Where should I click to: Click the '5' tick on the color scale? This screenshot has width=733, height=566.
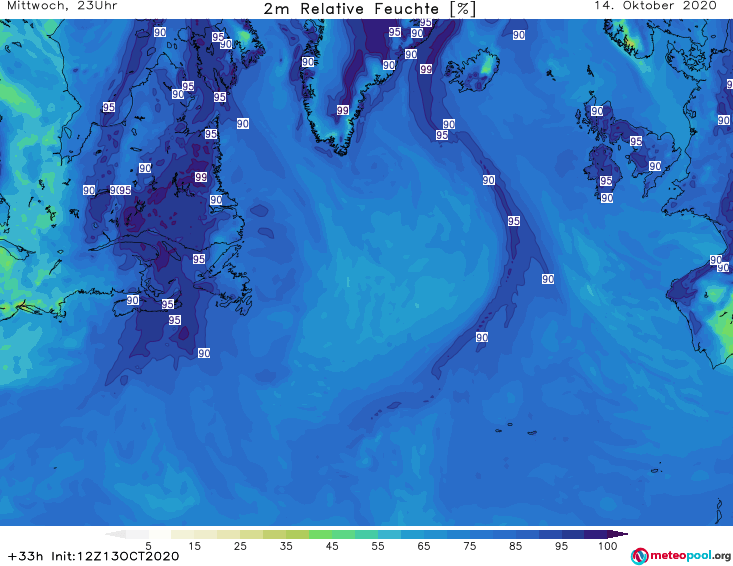coord(148,545)
